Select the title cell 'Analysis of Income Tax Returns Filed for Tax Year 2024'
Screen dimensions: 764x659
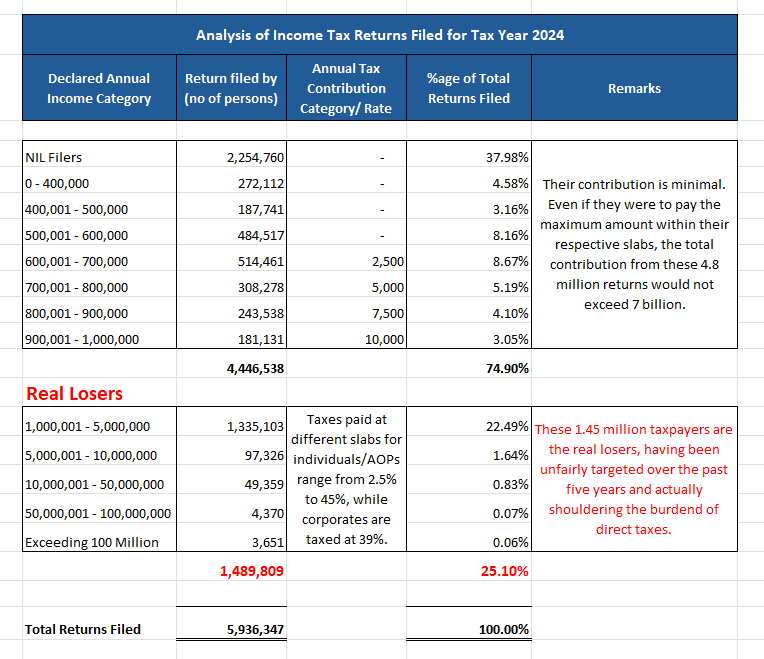(380, 35)
